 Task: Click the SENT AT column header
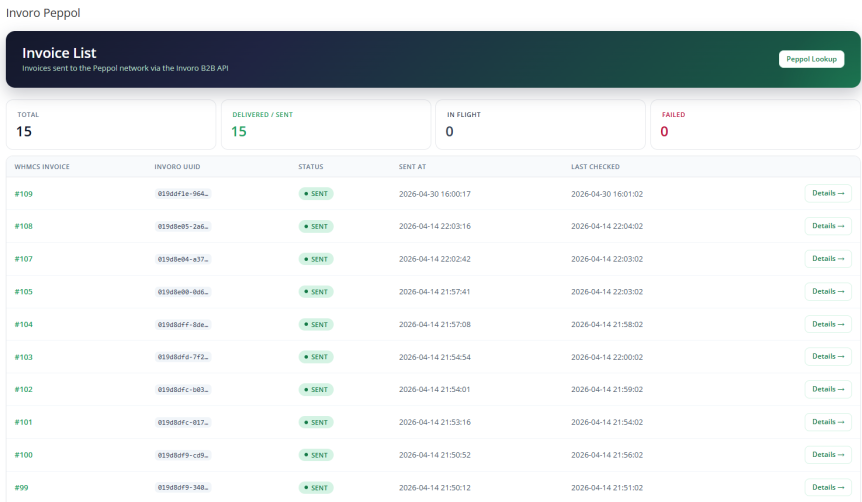tap(412, 167)
